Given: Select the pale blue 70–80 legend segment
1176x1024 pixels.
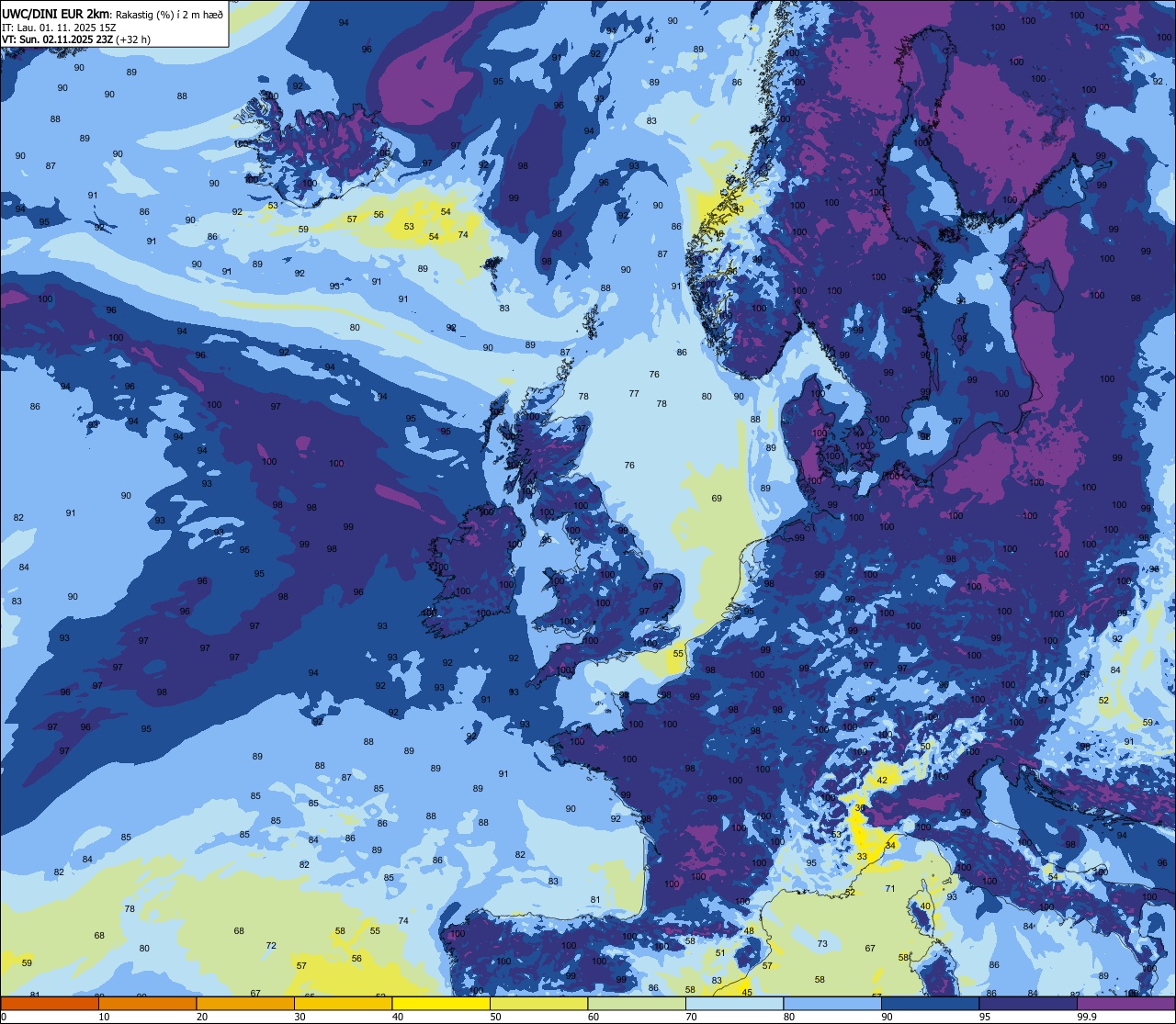Looking at the screenshot, I should click(x=734, y=1004).
